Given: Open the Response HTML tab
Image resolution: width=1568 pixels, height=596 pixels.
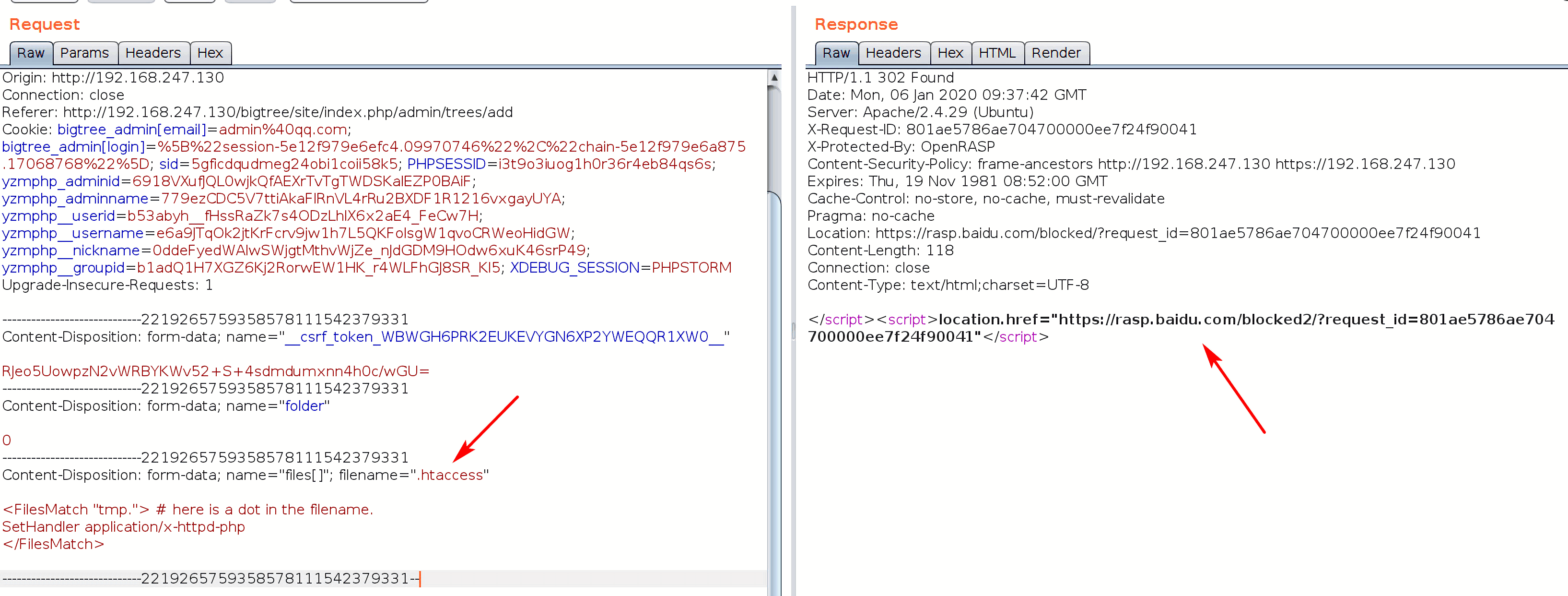Looking at the screenshot, I should [x=997, y=53].
